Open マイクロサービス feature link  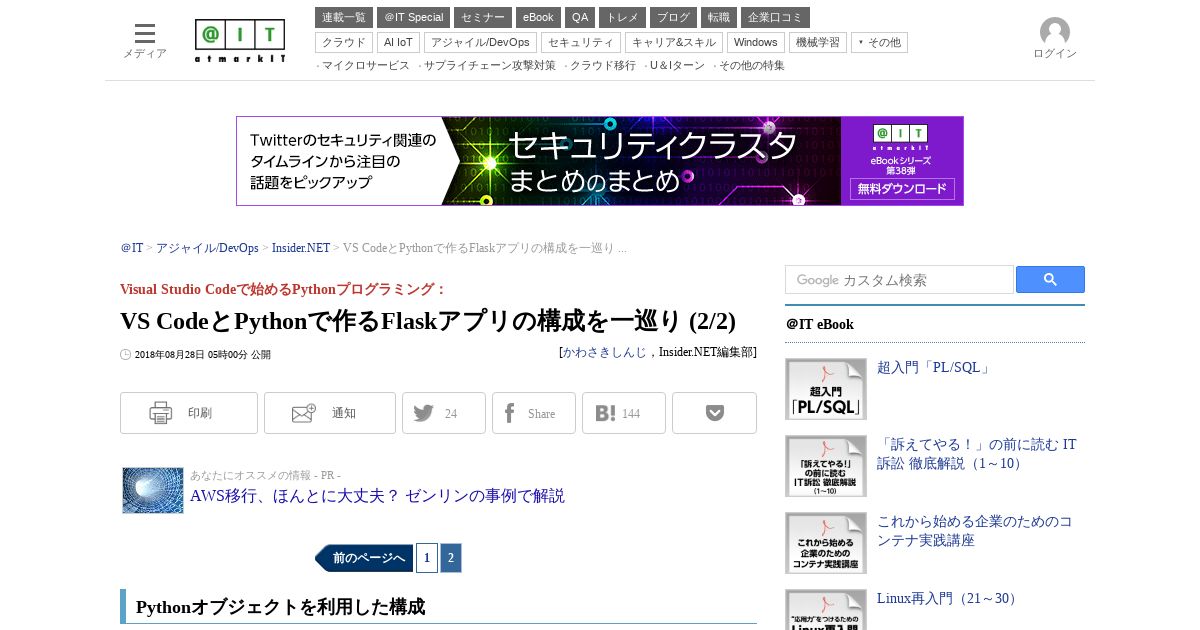point(365,65)
